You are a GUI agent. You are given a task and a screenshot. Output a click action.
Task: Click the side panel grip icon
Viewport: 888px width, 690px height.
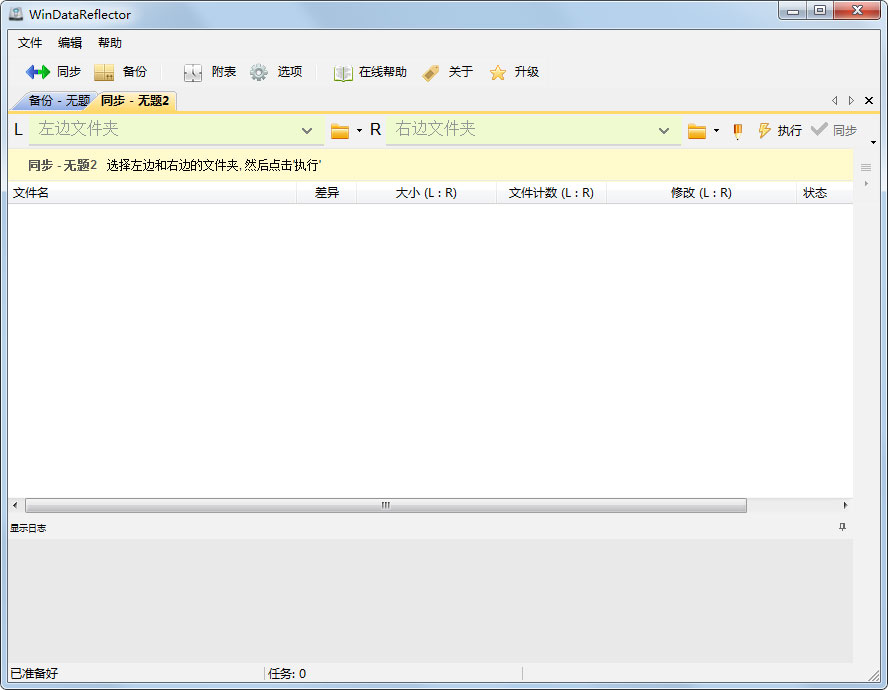click(866, 167)
